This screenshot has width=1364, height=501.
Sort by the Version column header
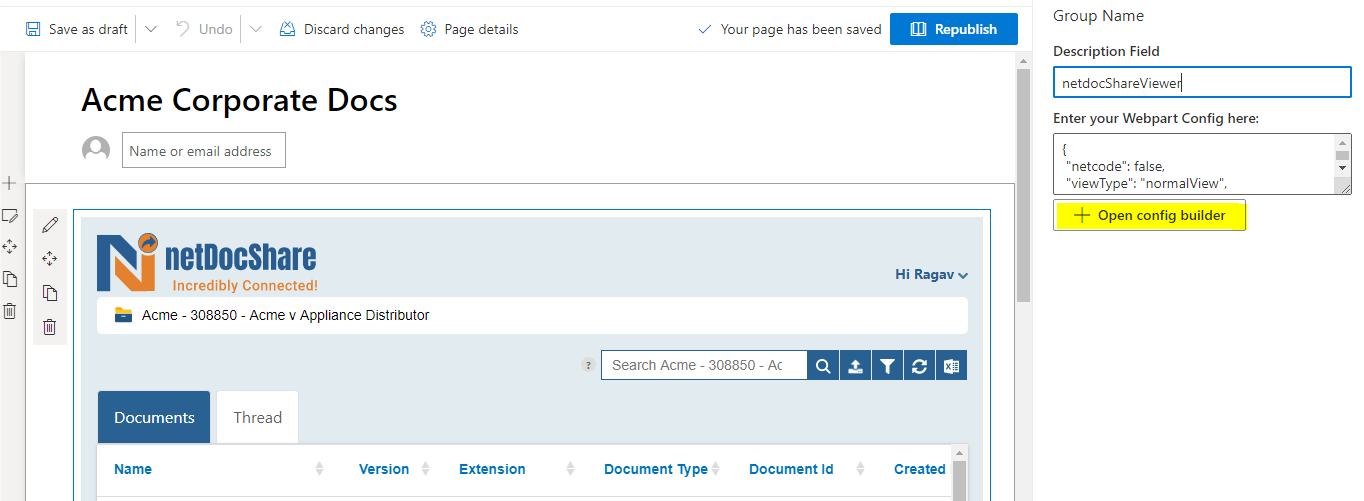pos(384,469)
